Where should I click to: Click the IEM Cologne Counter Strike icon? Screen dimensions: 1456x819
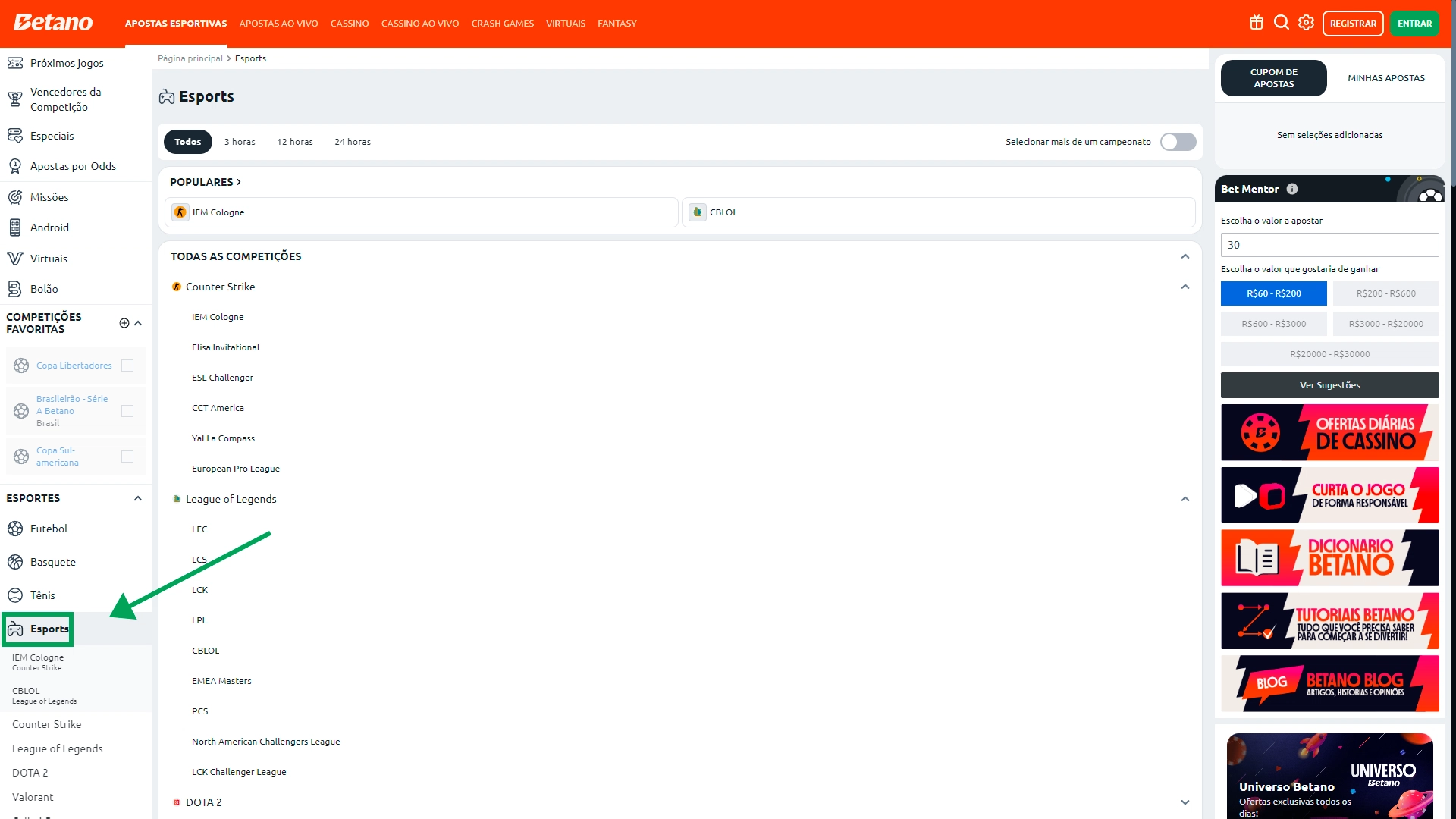pos(180,212)
